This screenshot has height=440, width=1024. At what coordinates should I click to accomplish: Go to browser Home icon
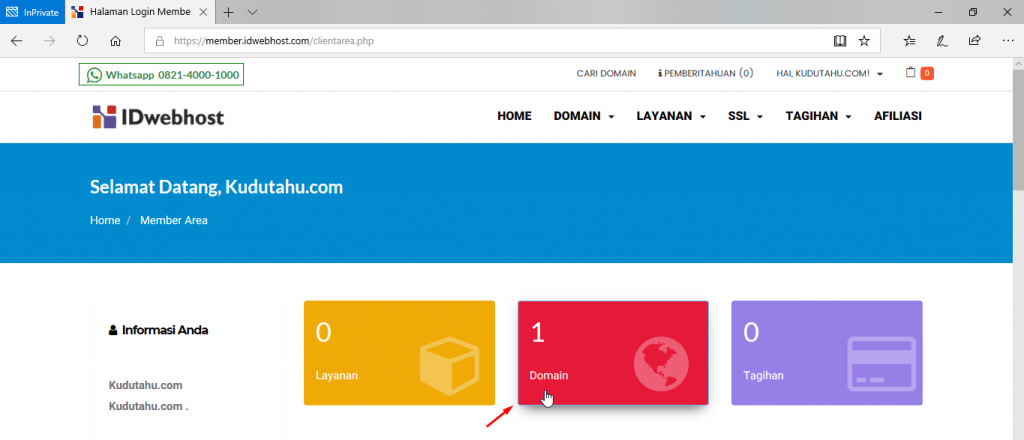tap(116, 41)
